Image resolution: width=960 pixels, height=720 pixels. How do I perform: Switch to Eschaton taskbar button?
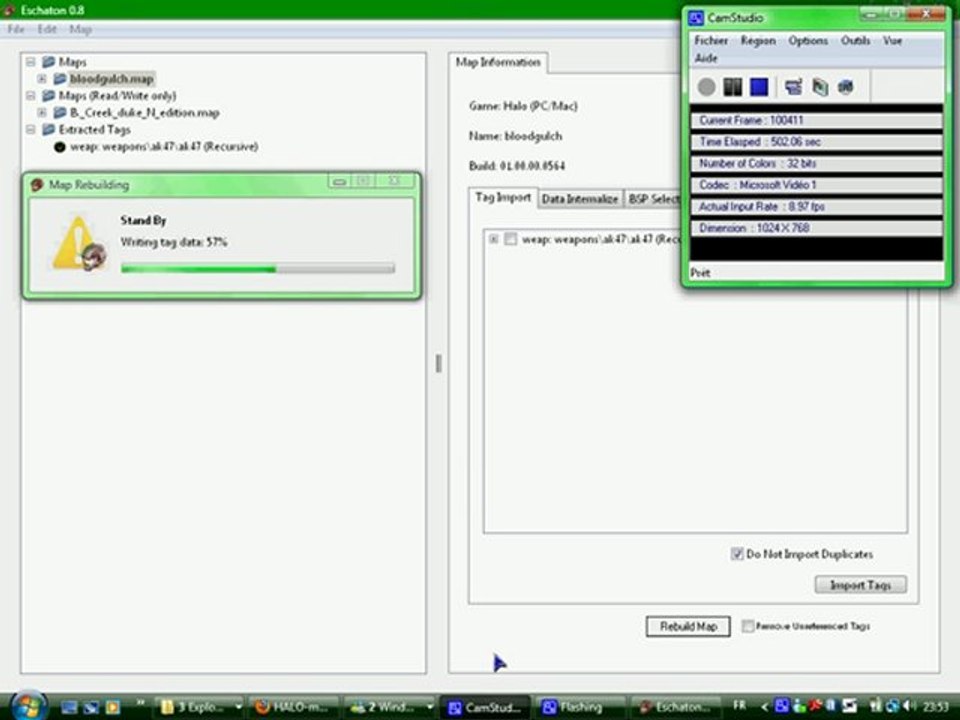[676, 707]
